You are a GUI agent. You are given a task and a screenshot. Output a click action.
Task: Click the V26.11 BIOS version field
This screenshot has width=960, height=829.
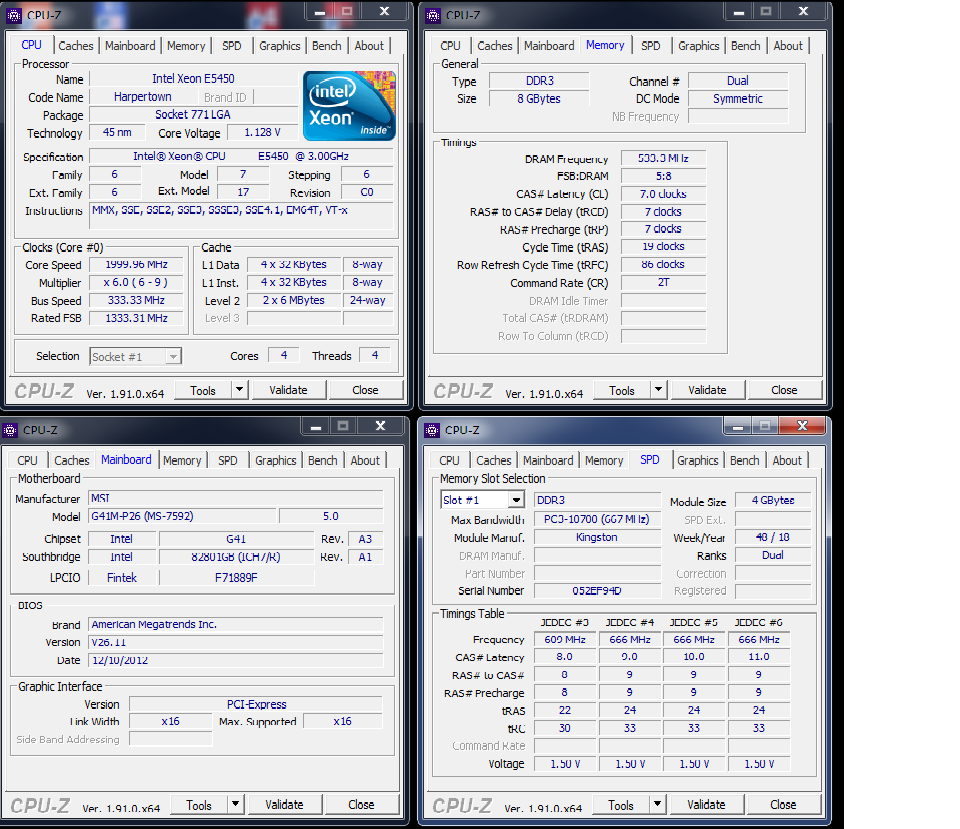pyautogui.click(x=236, y=642)
